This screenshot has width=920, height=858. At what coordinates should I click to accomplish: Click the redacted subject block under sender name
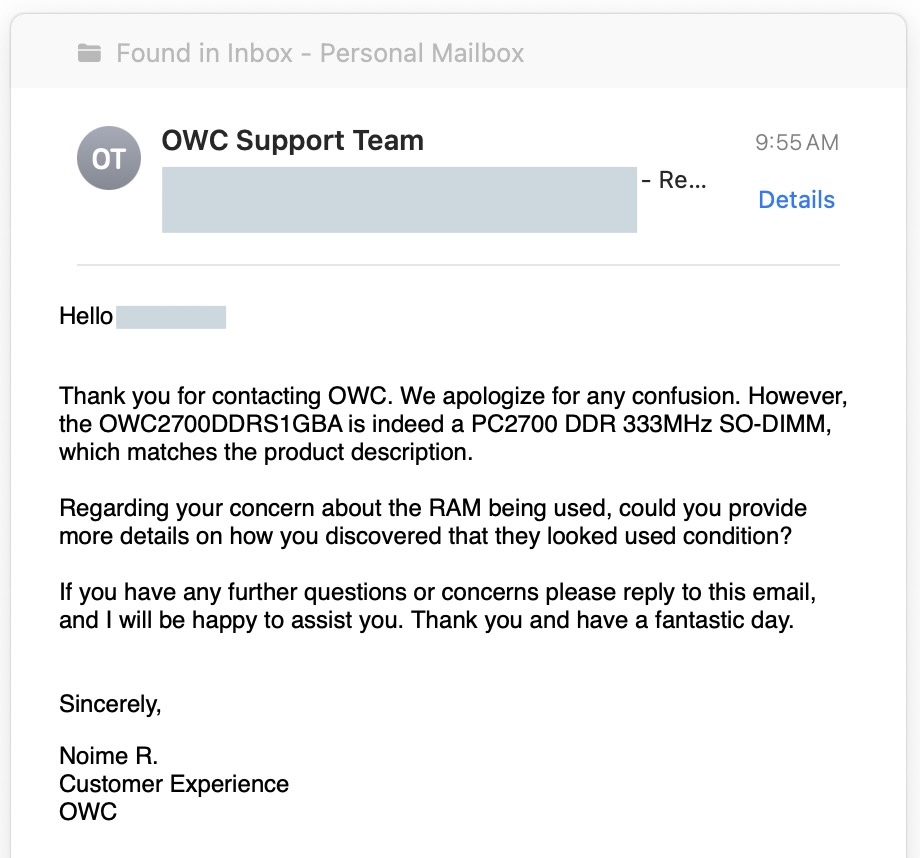coord(400,200)
